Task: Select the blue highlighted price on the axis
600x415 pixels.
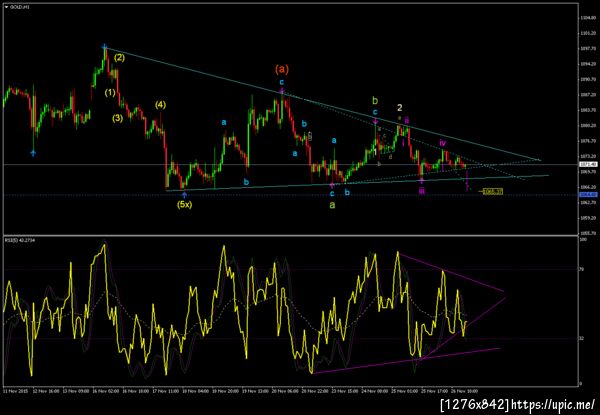Action: (x=589, y=195)
